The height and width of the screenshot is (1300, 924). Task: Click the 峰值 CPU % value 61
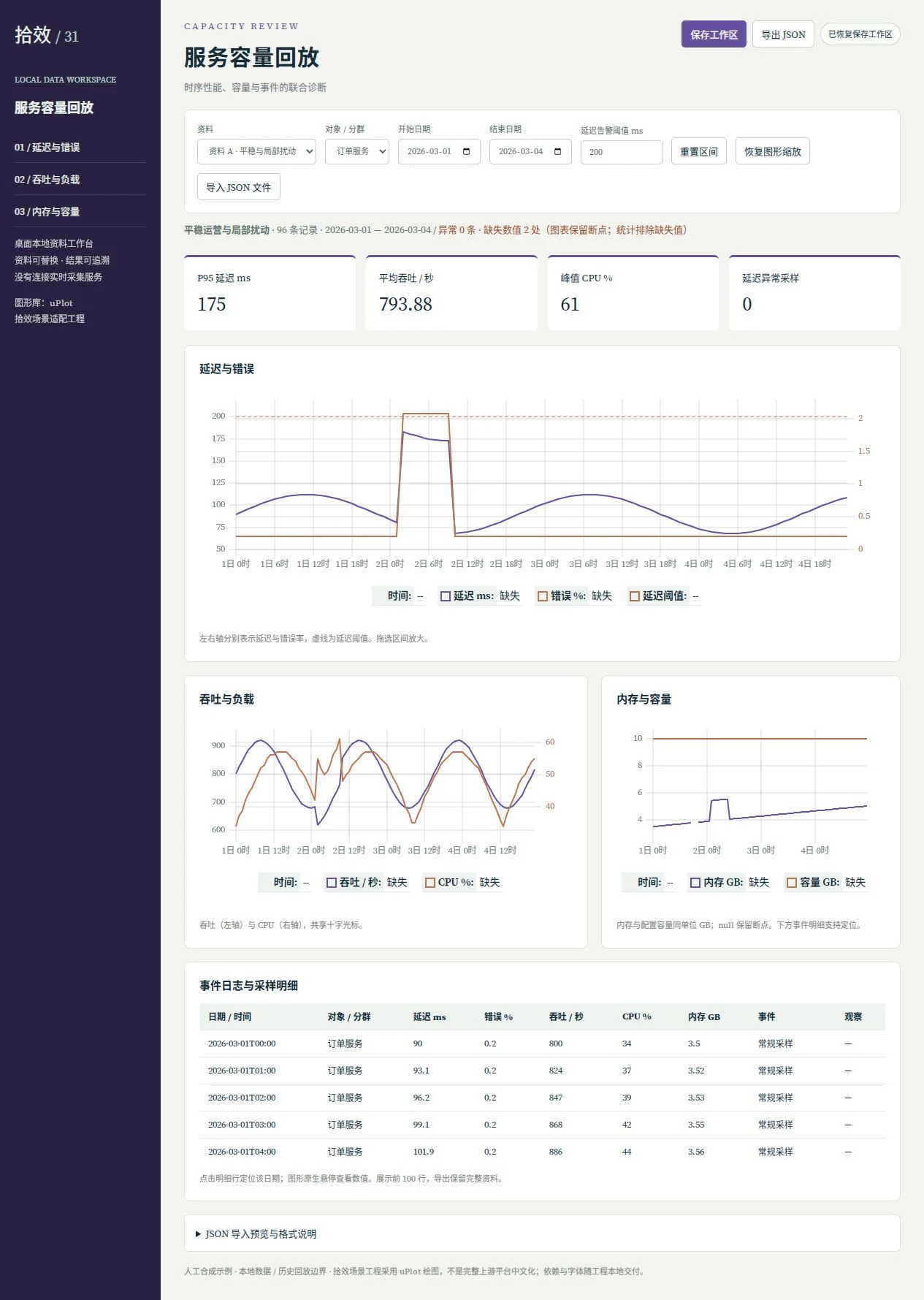[570, 304]
